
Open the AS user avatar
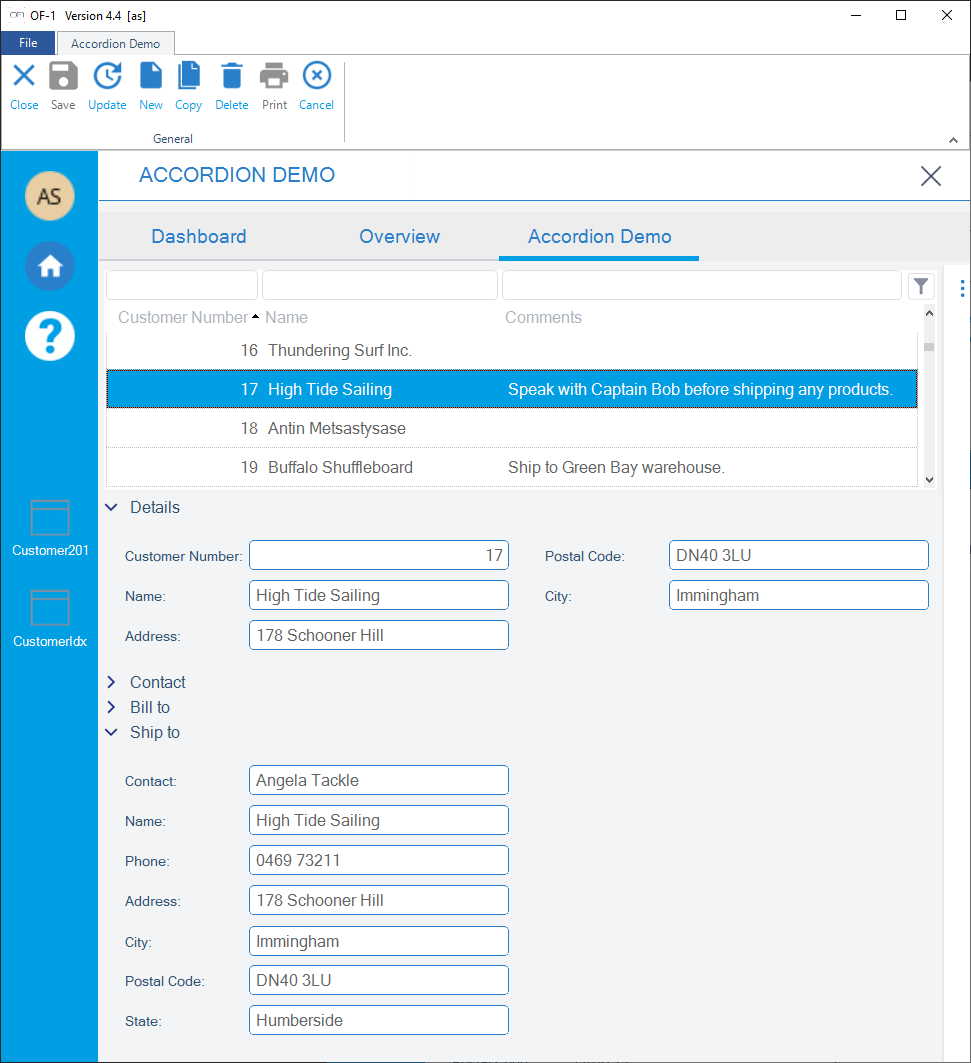(x=49, y=196)
